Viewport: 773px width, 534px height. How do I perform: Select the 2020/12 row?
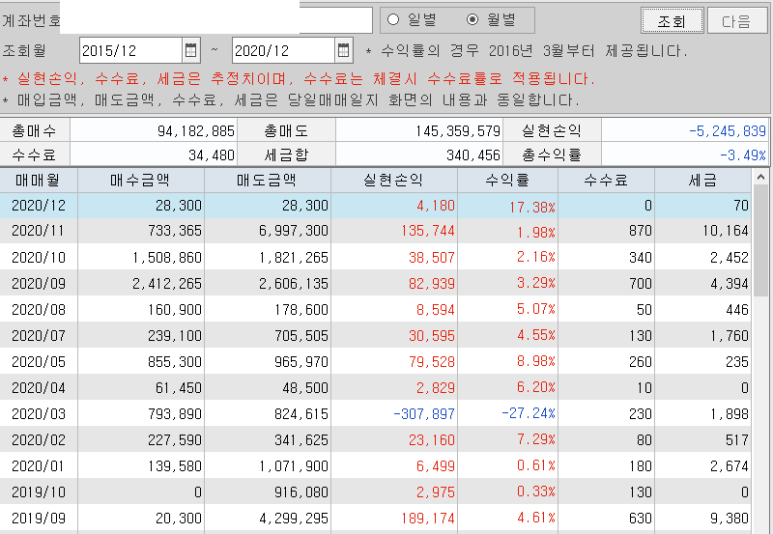pyautogui.click(x=376, y=205)
